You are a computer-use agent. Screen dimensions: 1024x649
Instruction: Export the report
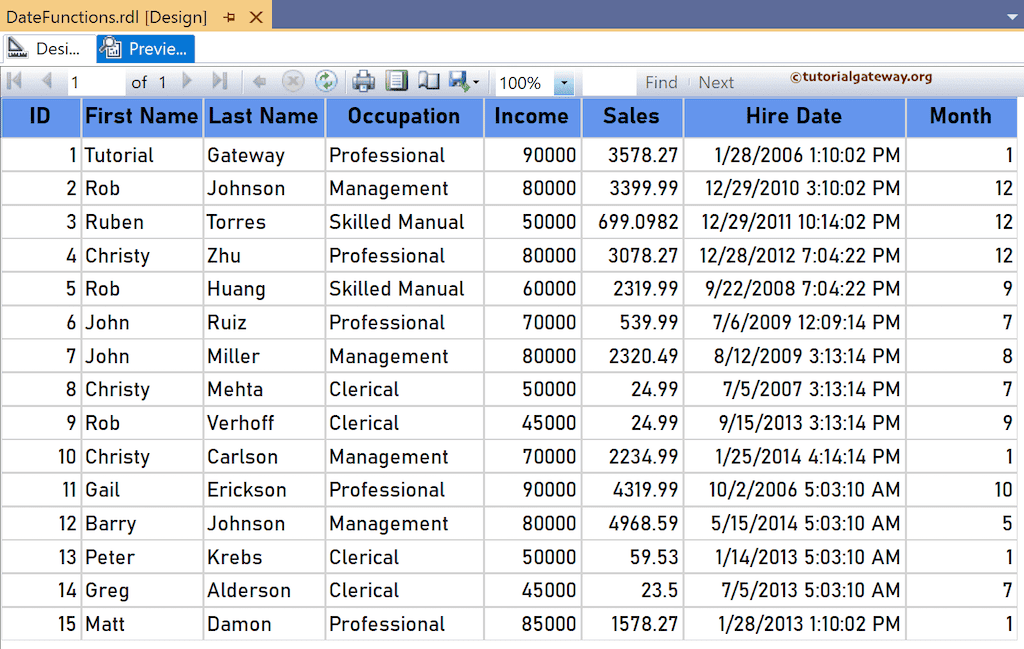(460, 83)
